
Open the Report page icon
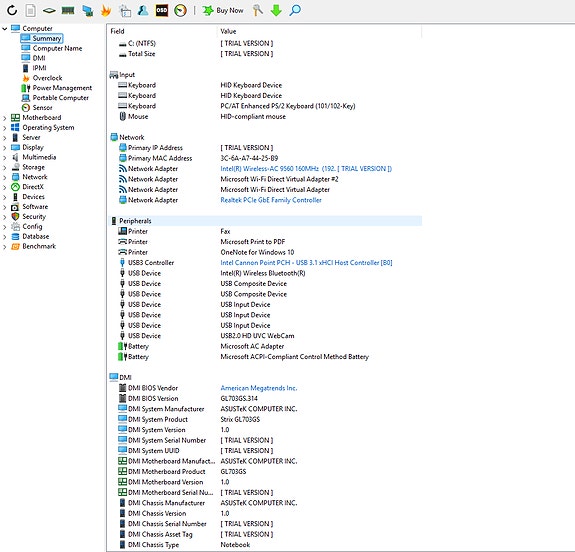(30, 10)
